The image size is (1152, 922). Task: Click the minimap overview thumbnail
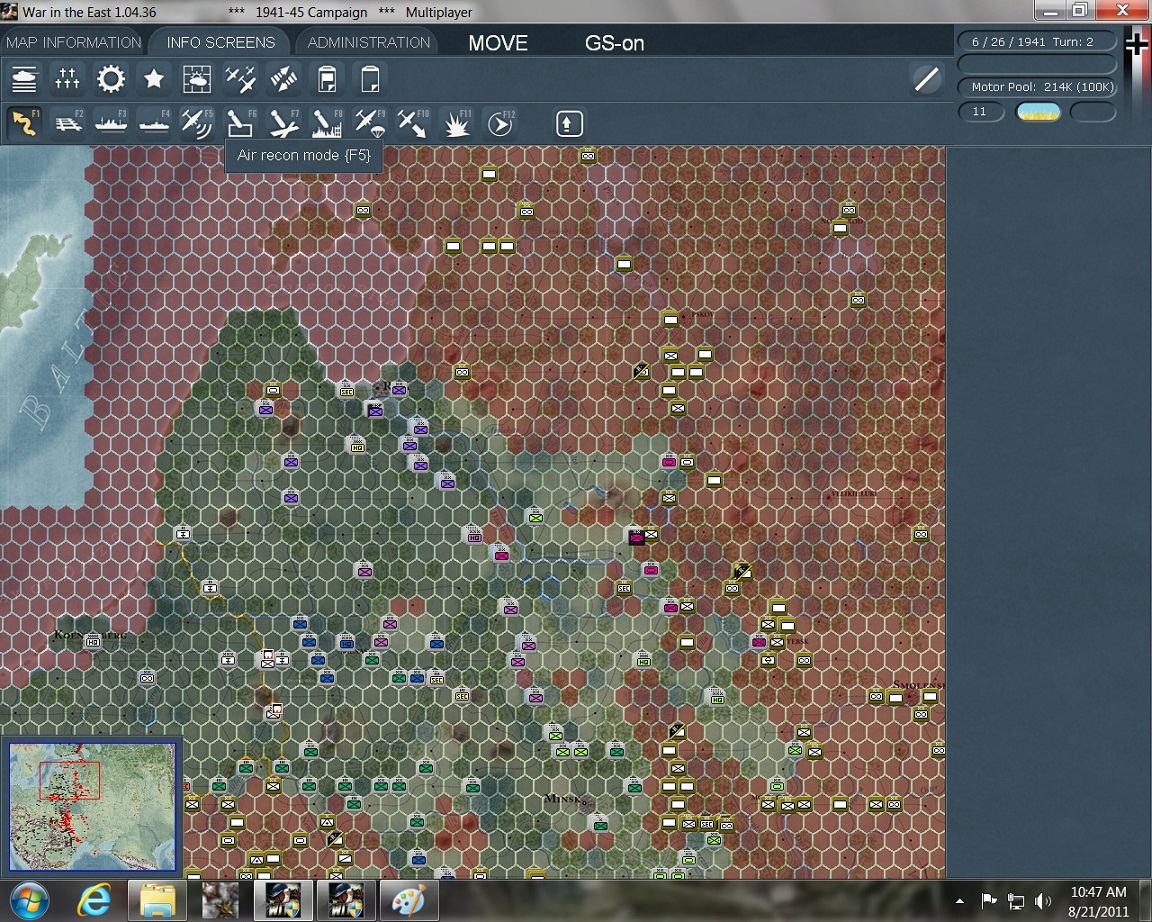(x=93, y=807)
